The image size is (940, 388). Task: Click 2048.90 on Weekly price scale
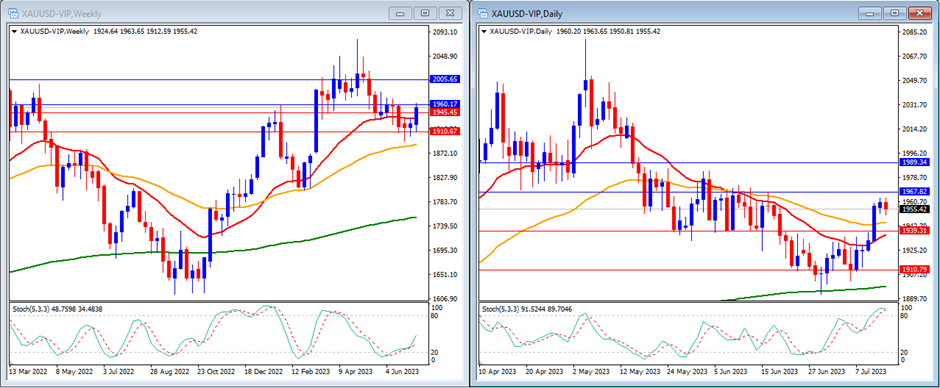pyautogui.click(x=445, y=56)
